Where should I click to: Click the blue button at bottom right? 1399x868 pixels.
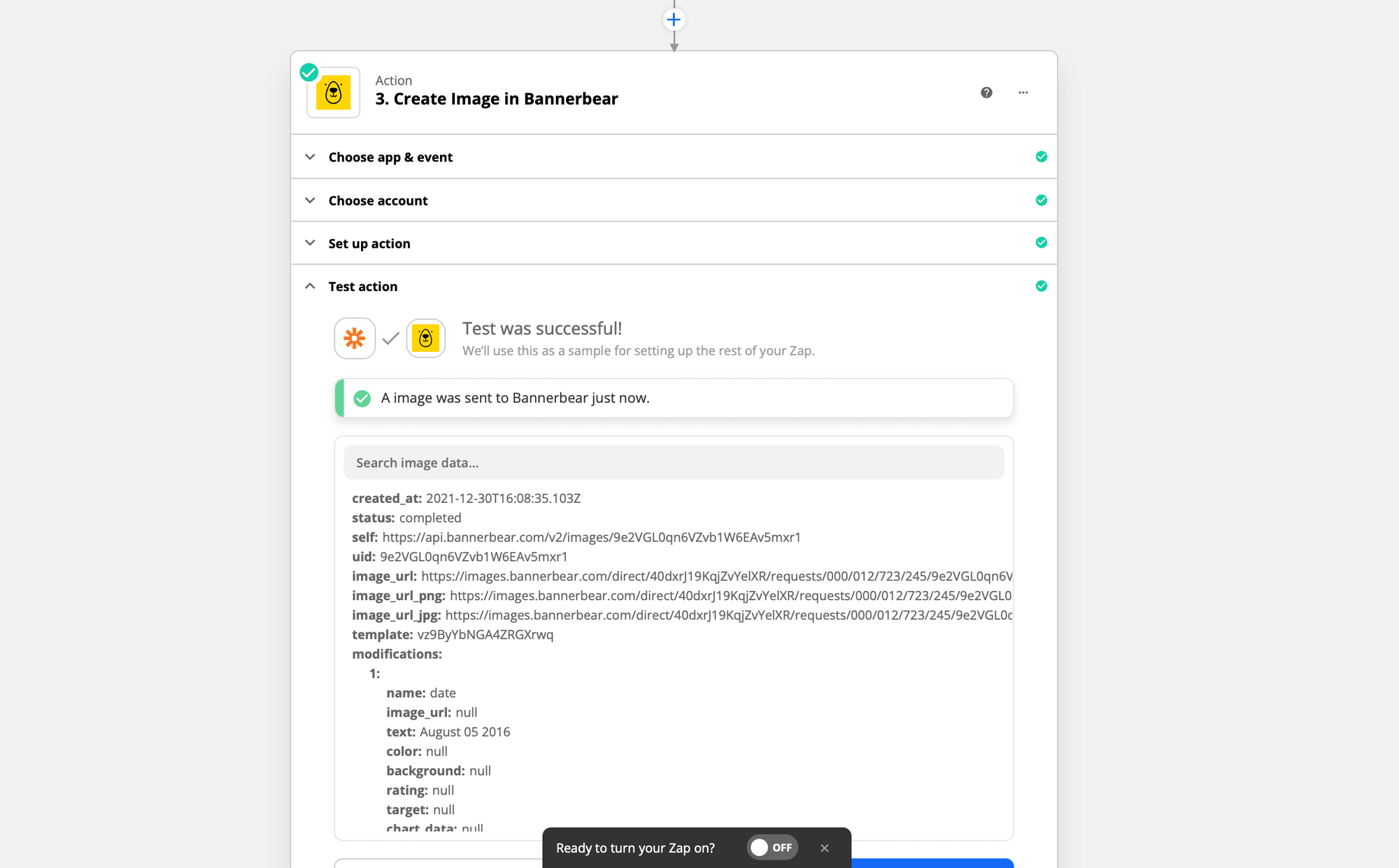932,862
